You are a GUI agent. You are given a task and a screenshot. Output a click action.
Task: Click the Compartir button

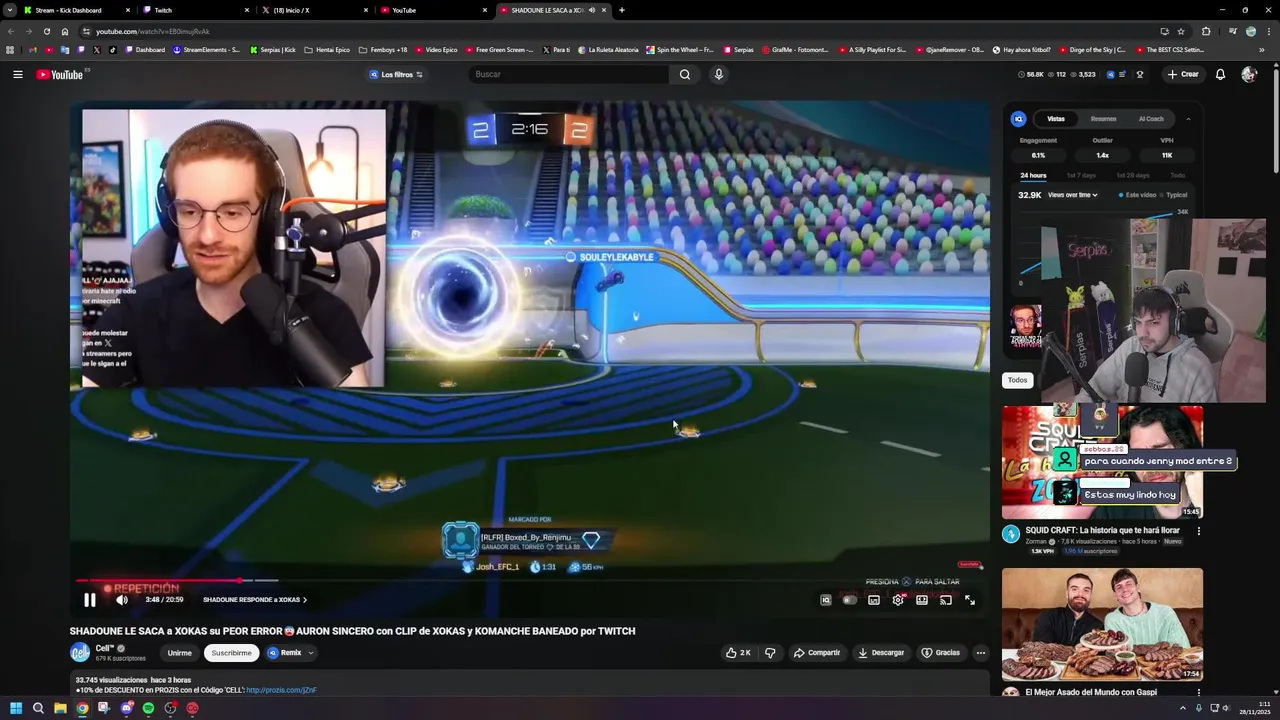pyautogui.click(x=817, y=653)
